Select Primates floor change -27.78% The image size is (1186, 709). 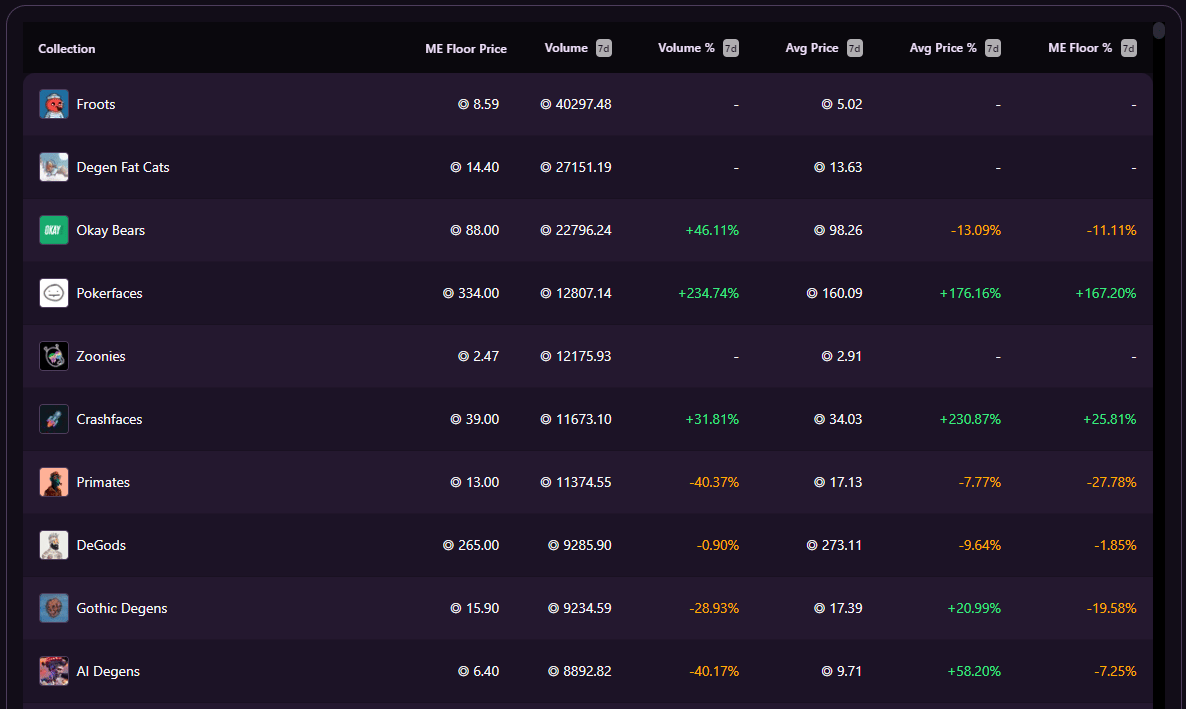[1111, 482]
